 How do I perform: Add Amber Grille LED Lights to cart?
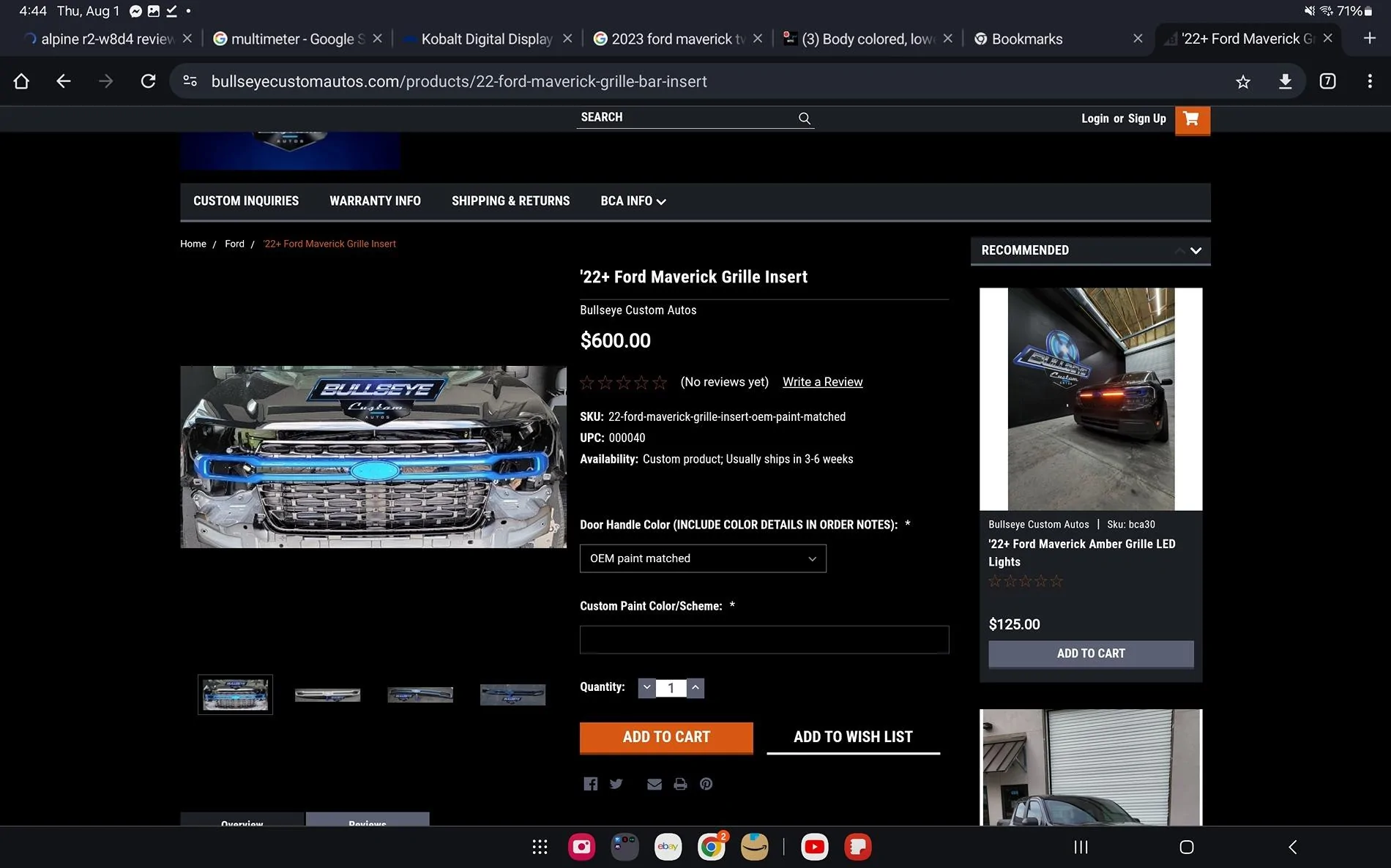(x=1091, y=654)
